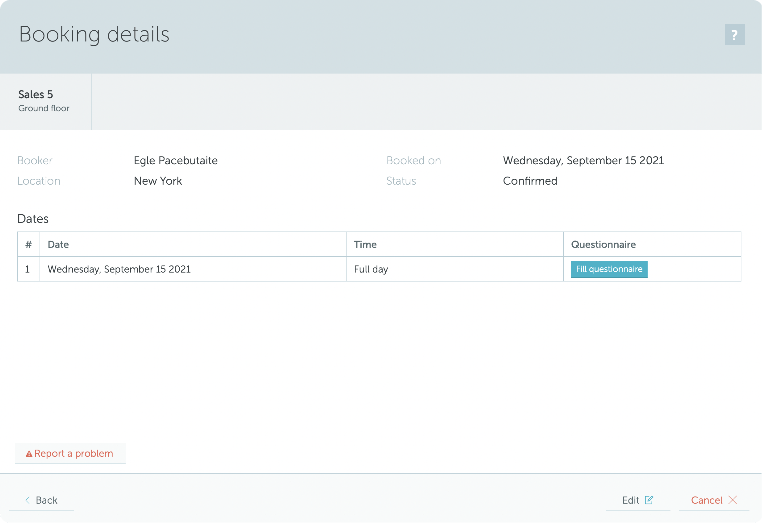The image size is (763, 523).
Task: Click the Status field label
Action: pos(401,181)
